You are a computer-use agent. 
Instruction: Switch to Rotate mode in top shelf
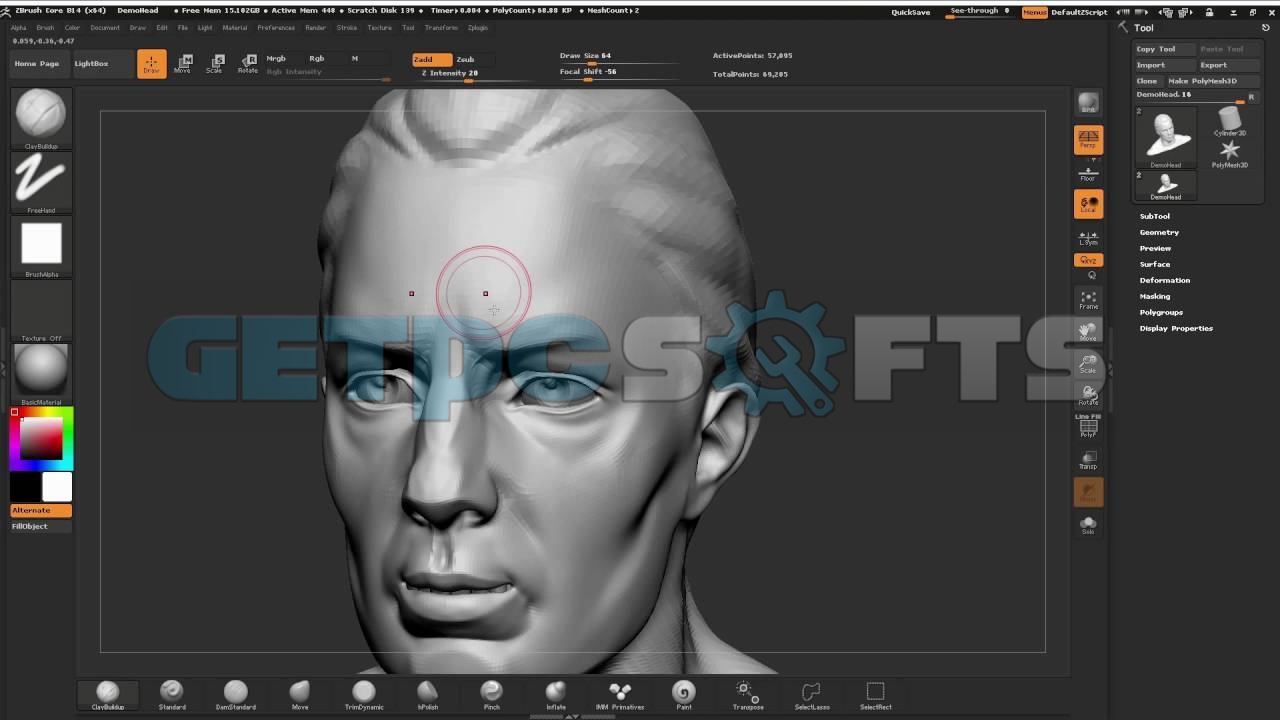point(247,63)
